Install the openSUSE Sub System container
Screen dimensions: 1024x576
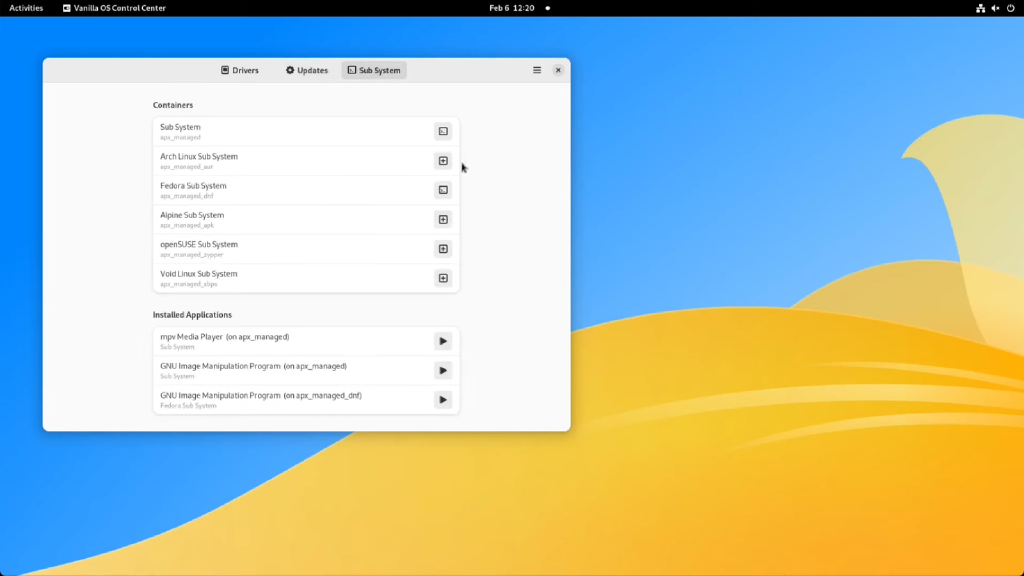pyautogui.click(x=443, y=249)
